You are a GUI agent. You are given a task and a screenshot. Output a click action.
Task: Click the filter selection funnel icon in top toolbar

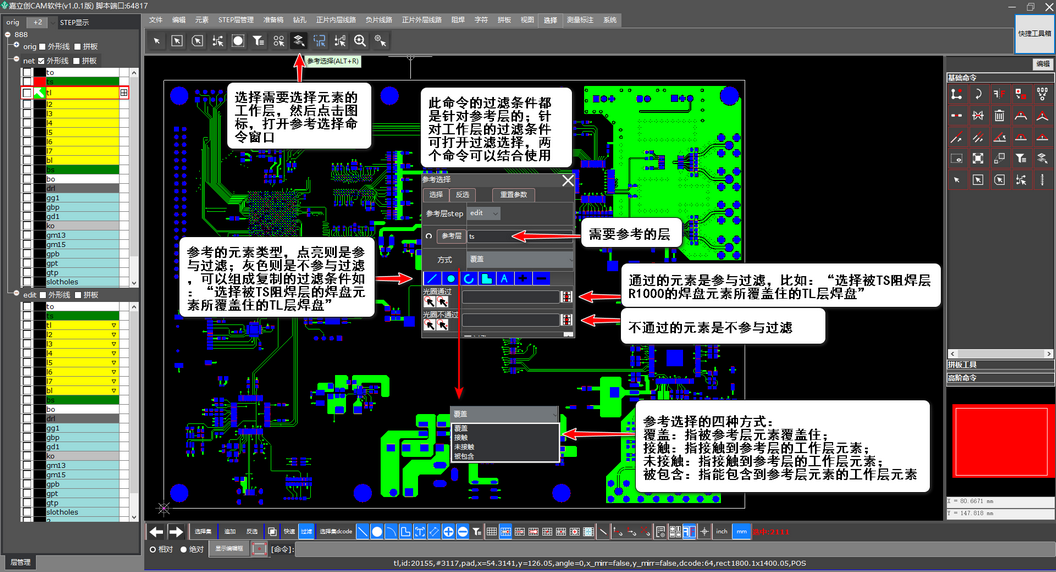click(258, 40)
